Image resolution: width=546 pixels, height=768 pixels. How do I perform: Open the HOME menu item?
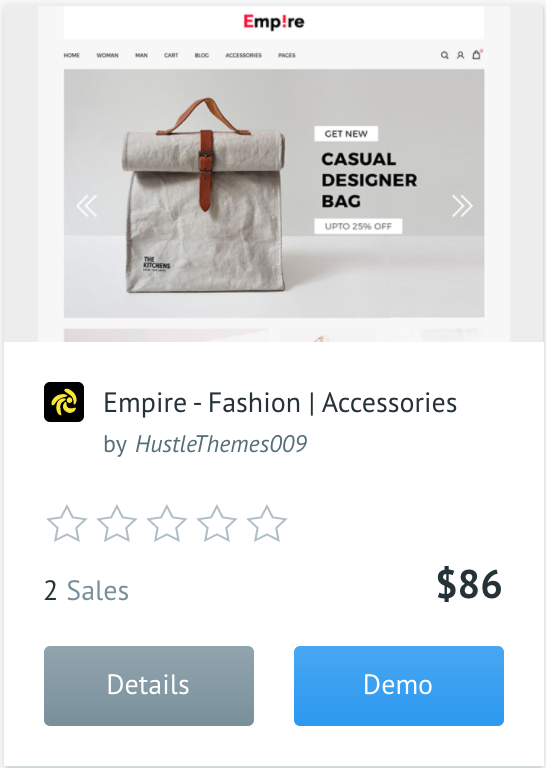(71, 55)
